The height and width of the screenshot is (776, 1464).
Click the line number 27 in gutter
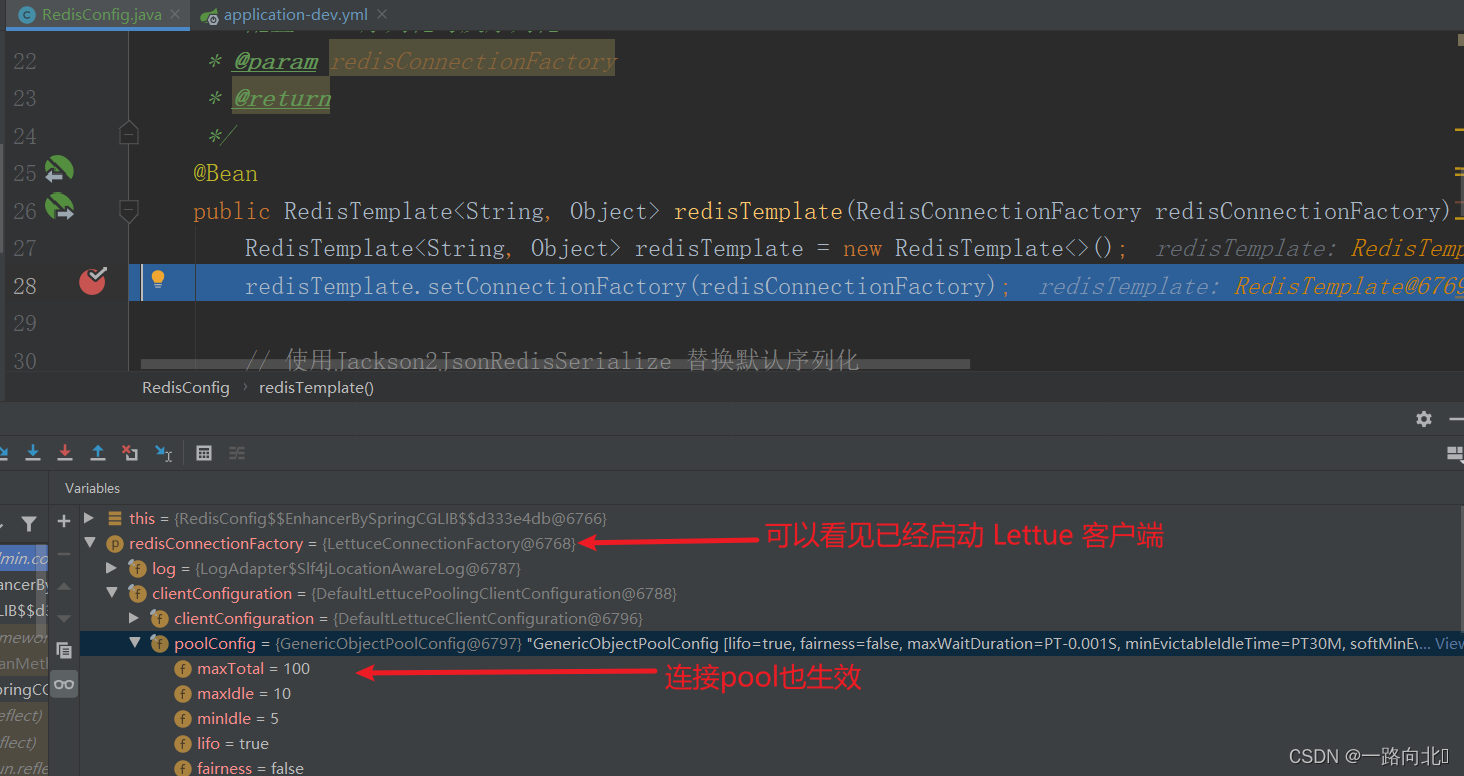(24, 247)
